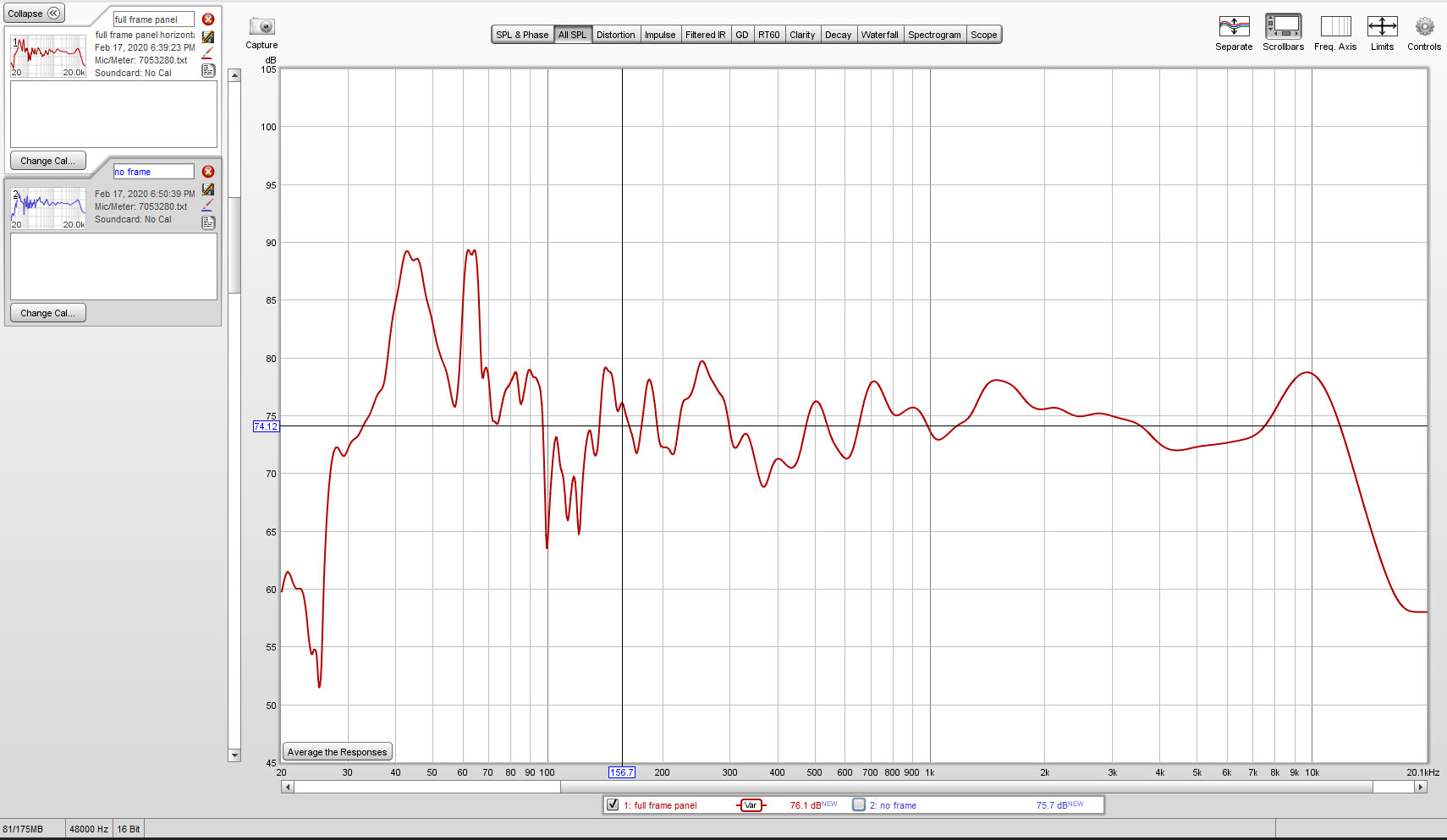Screen dimensions: 1447x840
Task: Select the no frame measurement thumbnail
Action: [x=48, y=208]
